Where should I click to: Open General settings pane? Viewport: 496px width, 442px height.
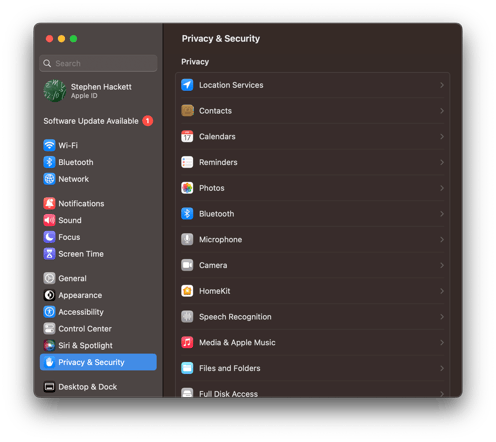(x=98, y=278)
